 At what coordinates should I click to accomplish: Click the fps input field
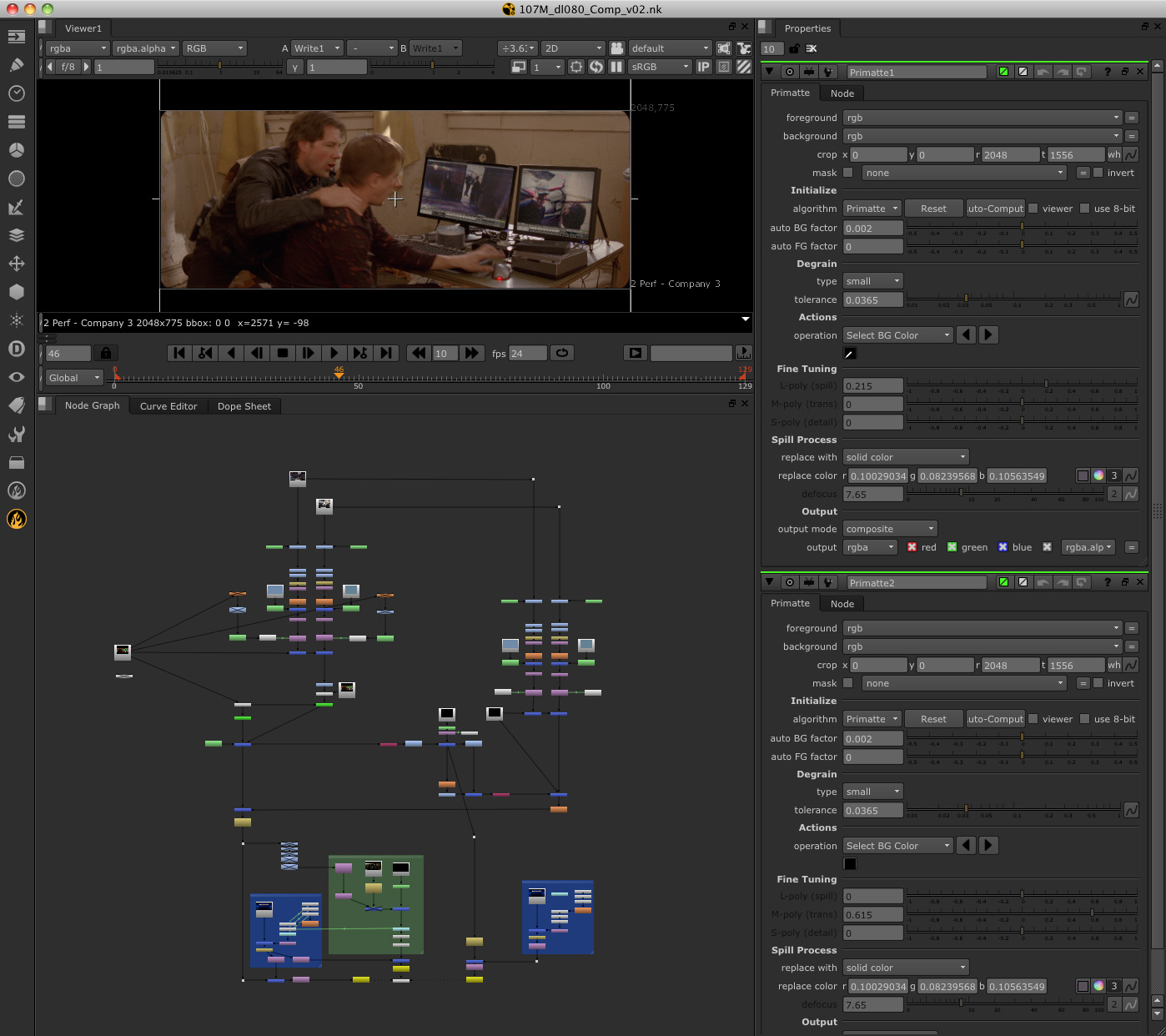point(528,353)
